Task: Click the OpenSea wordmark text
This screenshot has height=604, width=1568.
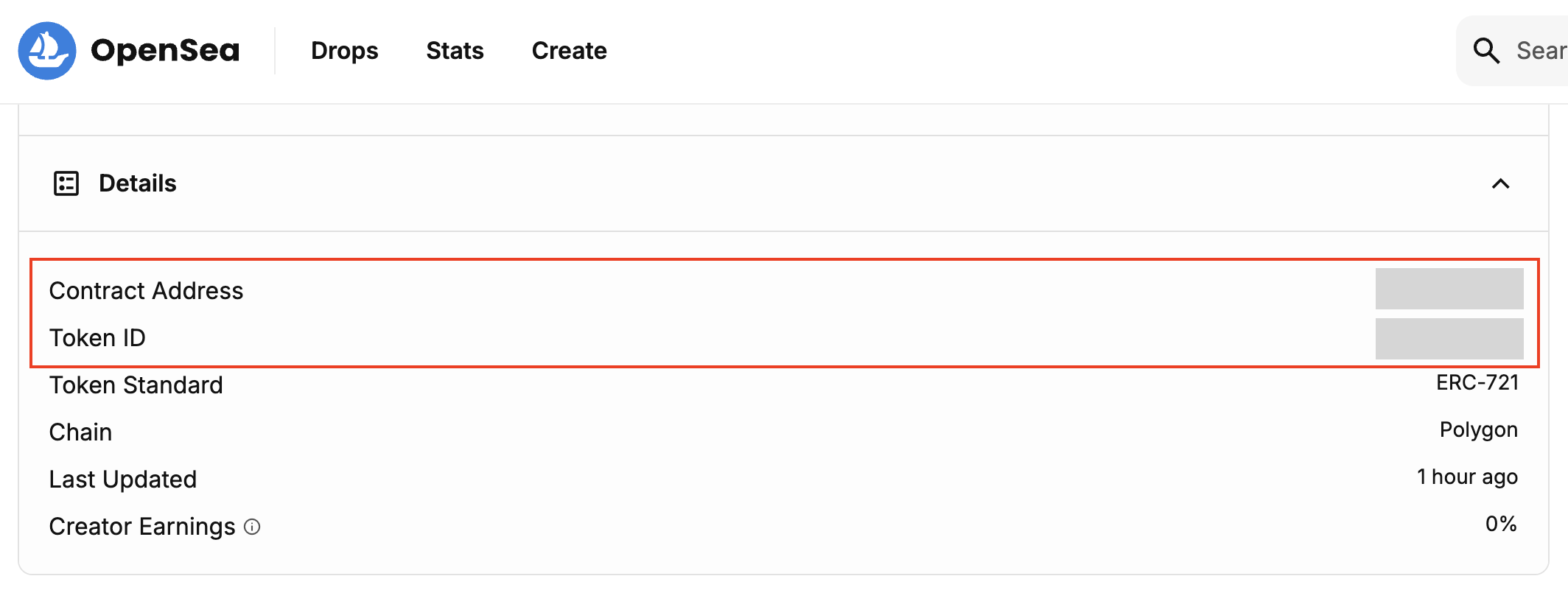Action: tap(165, 51)
